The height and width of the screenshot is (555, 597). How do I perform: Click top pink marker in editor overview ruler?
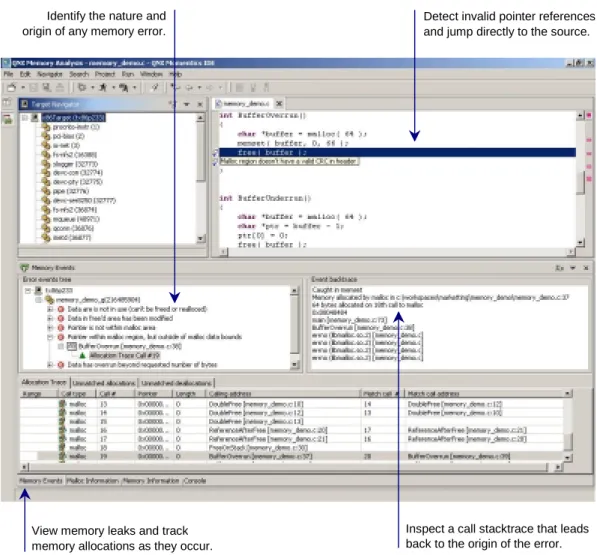[589, 115]
